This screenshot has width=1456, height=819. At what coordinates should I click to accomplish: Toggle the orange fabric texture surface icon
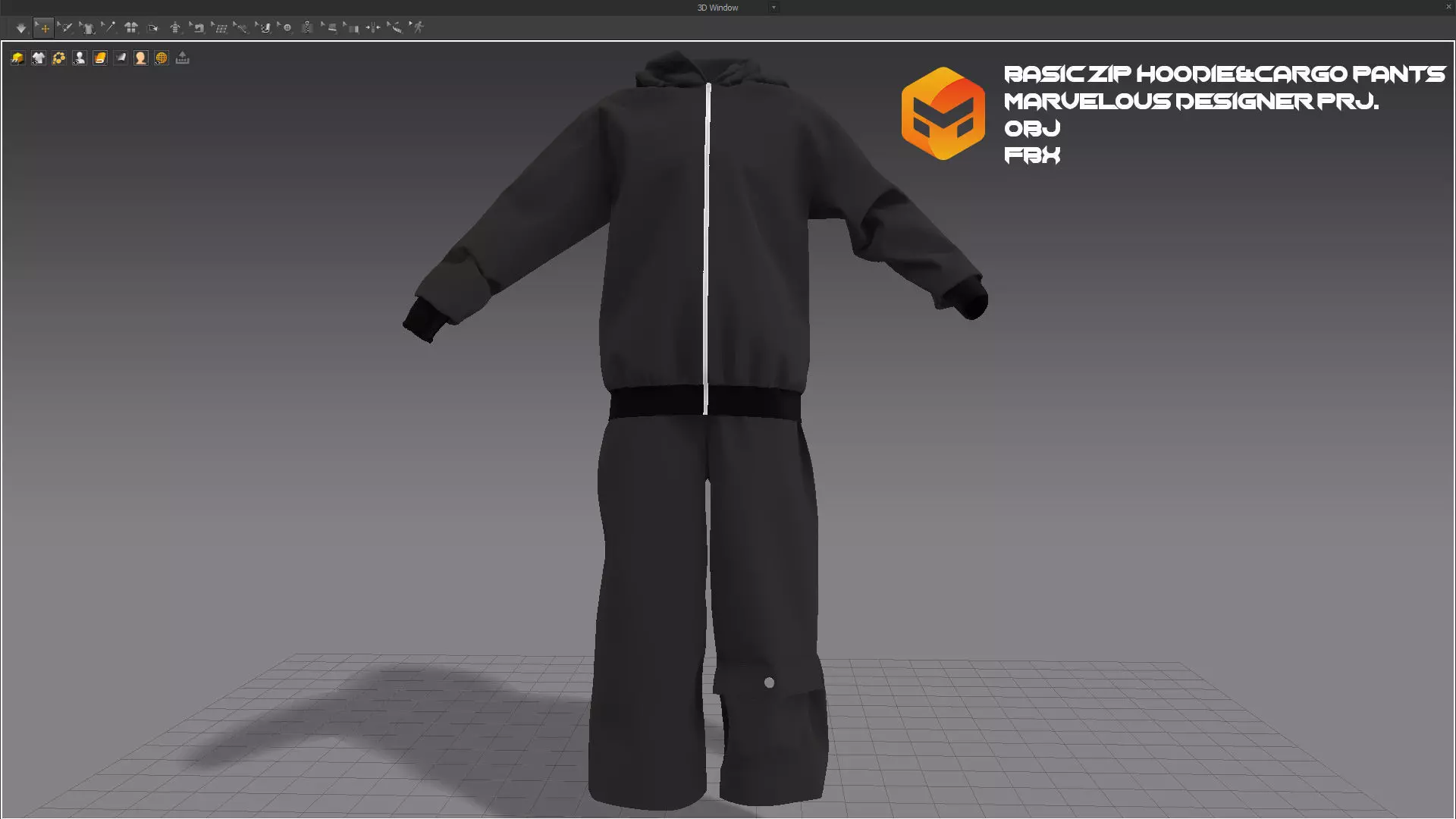pyautogui.click(x=100, y=58)
